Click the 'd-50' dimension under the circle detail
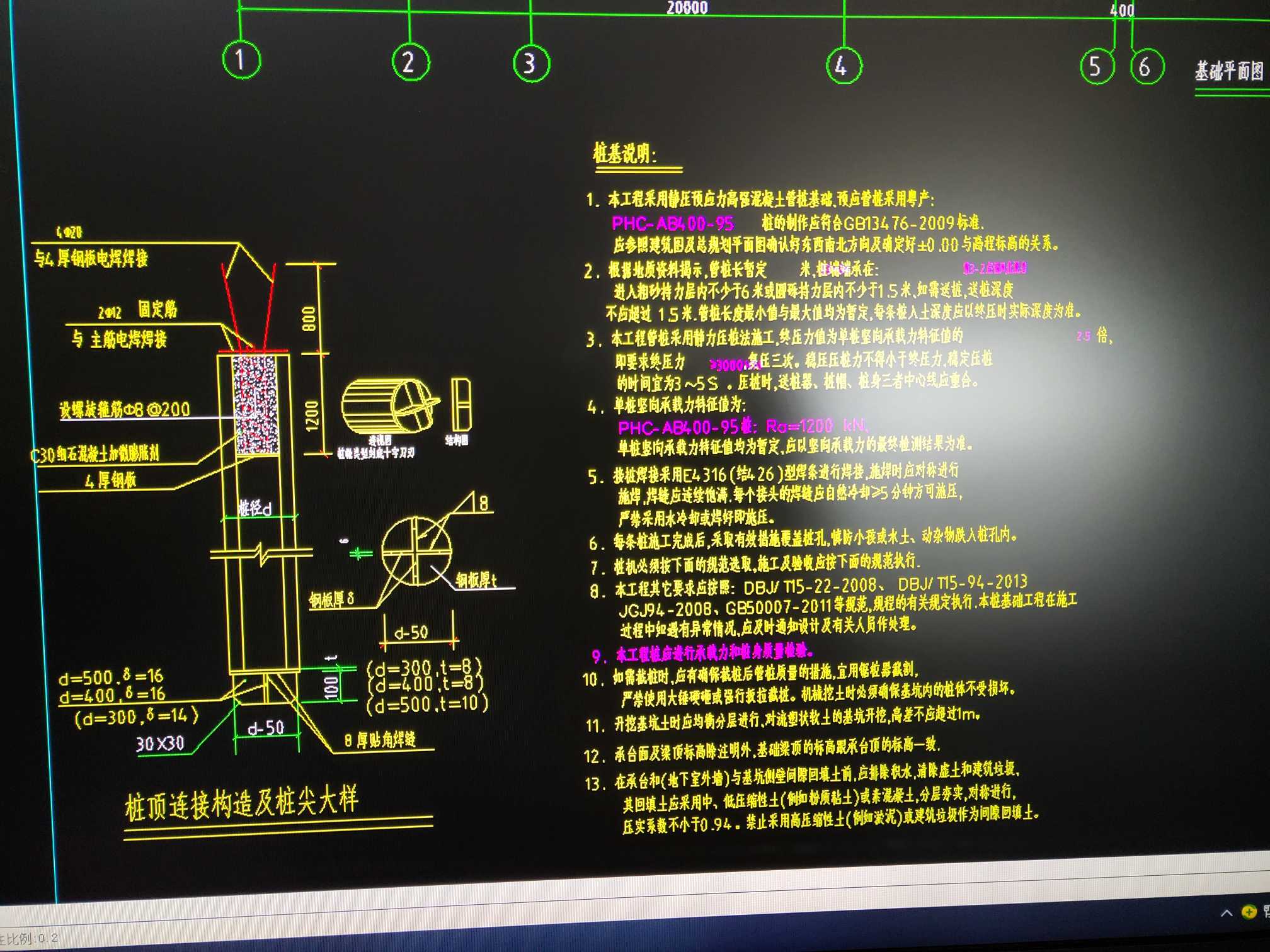The height and width of the screenshot is (952, 1270). pyautogui.click(x=411, y=632)
